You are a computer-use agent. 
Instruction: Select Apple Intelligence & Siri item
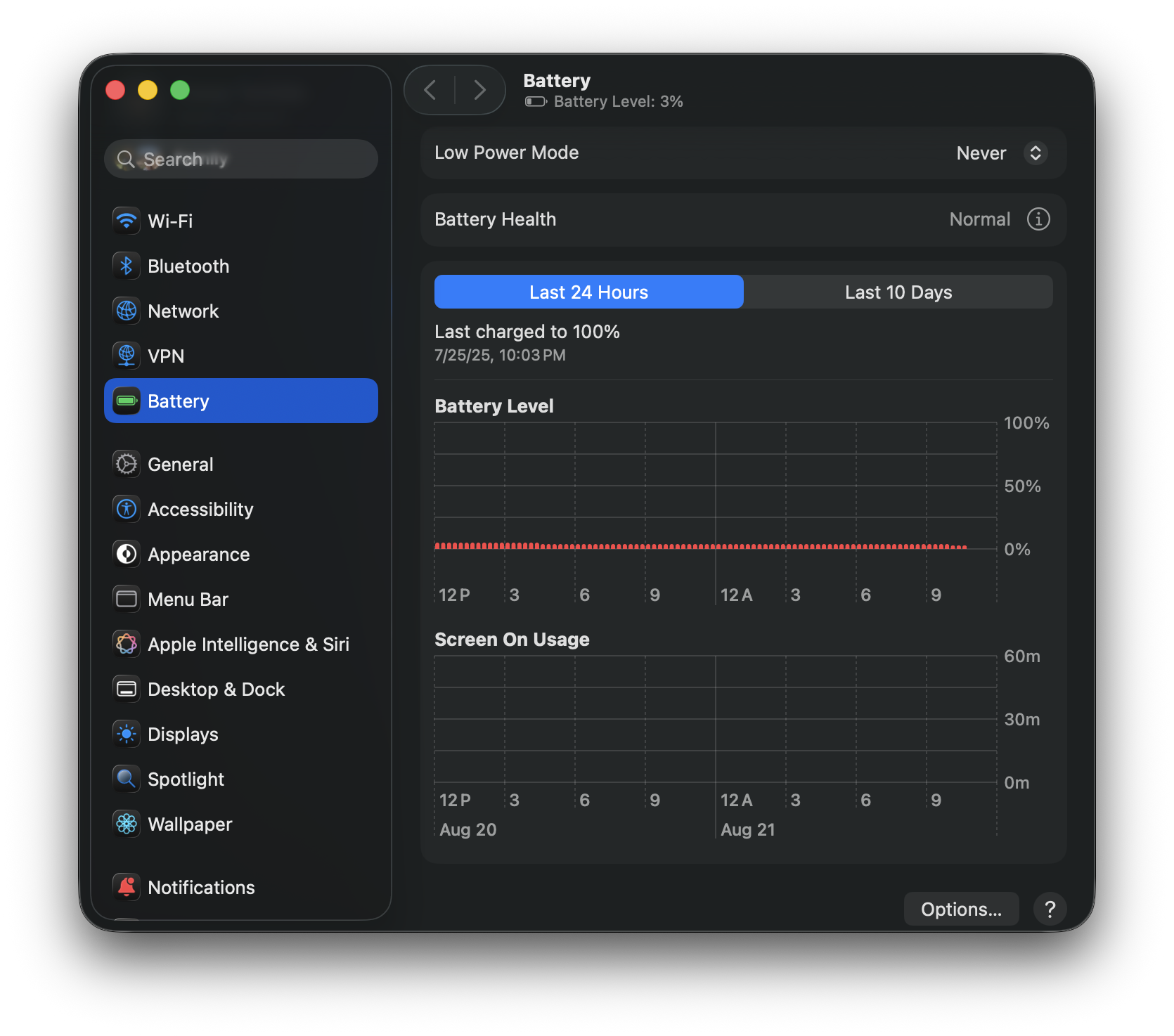coord(247,644)
